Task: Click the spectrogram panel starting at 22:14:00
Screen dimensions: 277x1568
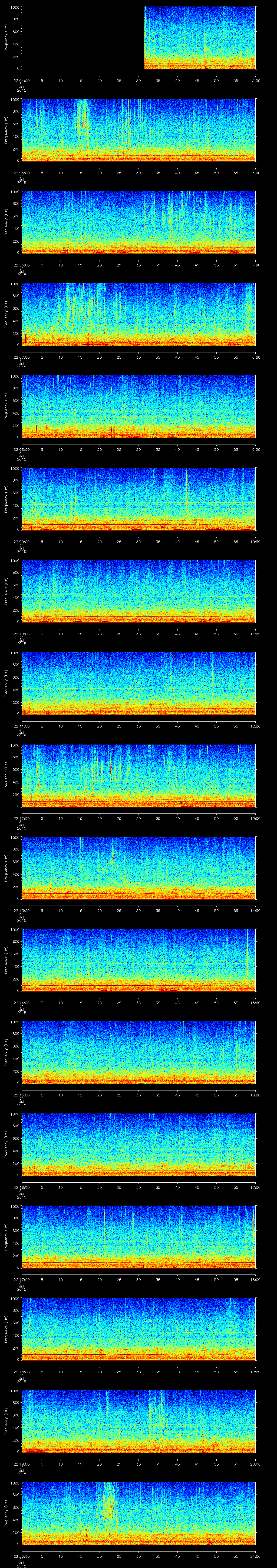Action: pyautogui.click(x=138, y=960)
